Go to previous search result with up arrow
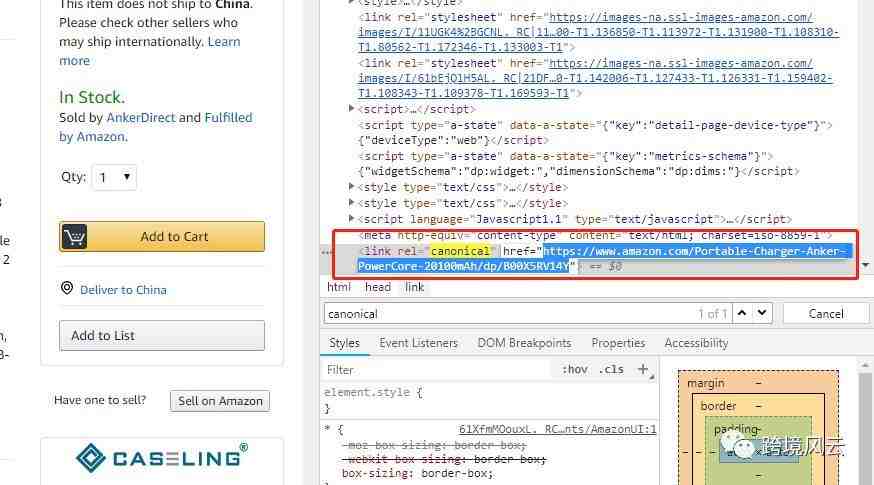Image resolution: width=874 pixels, height=485 pixels. [742, 313]
